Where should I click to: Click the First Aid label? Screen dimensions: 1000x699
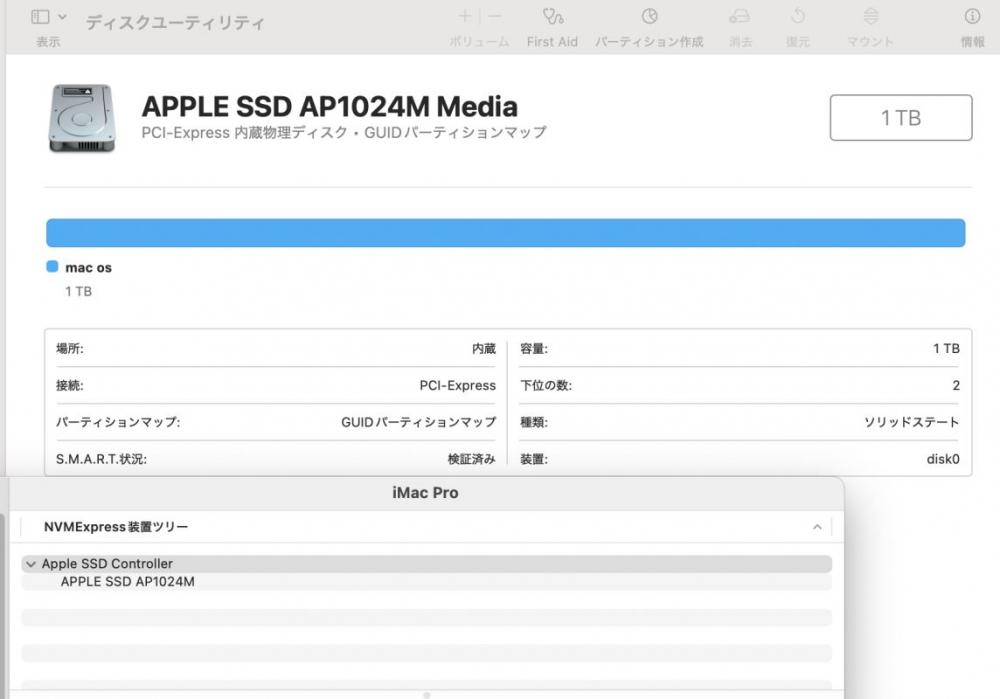pyautogui.click(x=552, y=41)
